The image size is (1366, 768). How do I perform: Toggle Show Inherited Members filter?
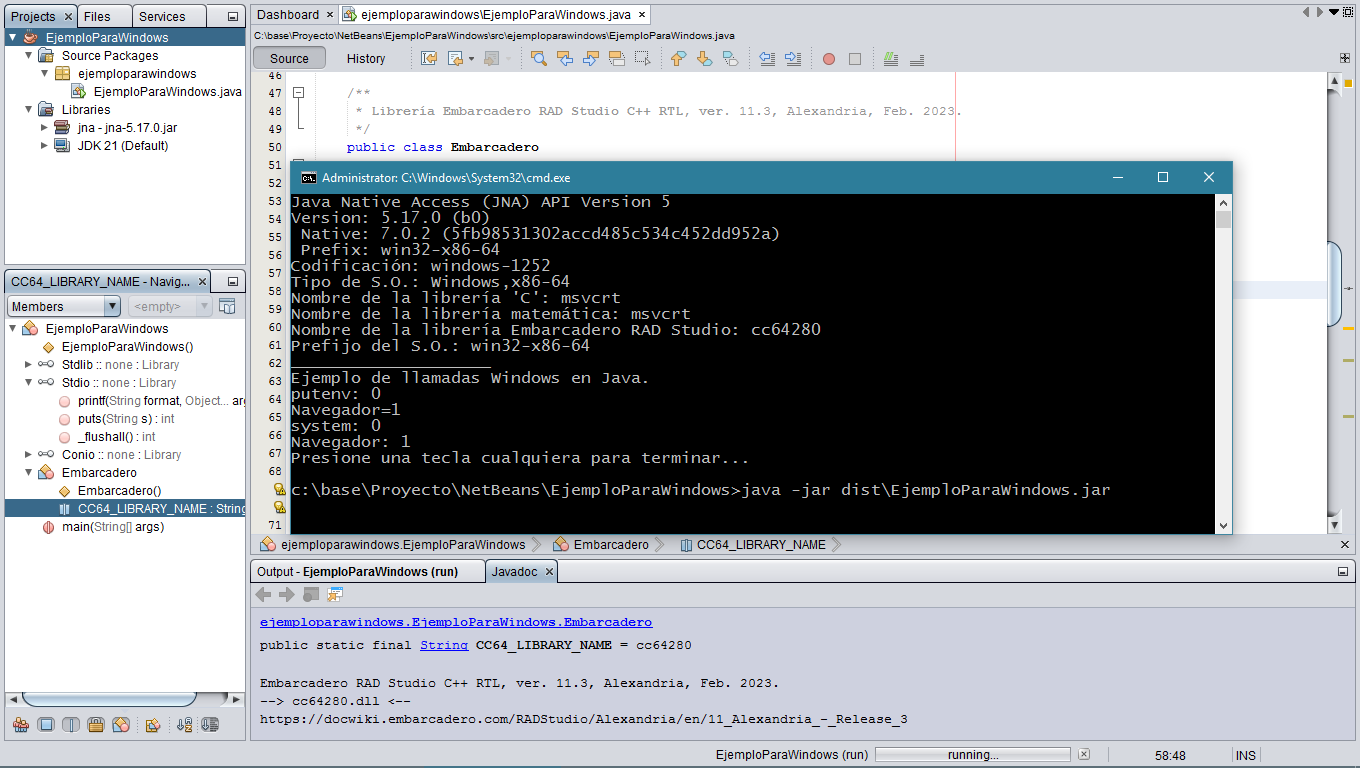coord(20,725)
